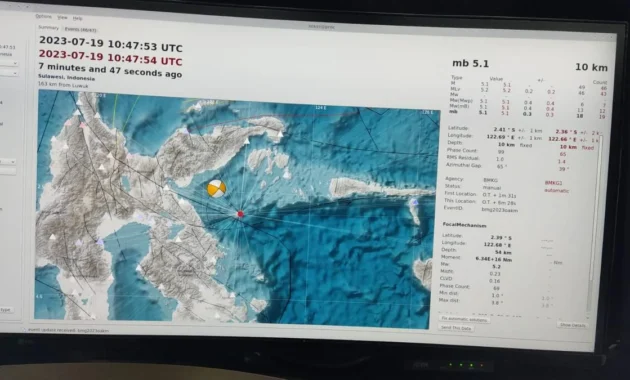Image resolution: width=630 pixels, height=380 pixels.
Task: Open the second dropdown in left side panel
Action: pyautogui.click(x=9, y=73)
